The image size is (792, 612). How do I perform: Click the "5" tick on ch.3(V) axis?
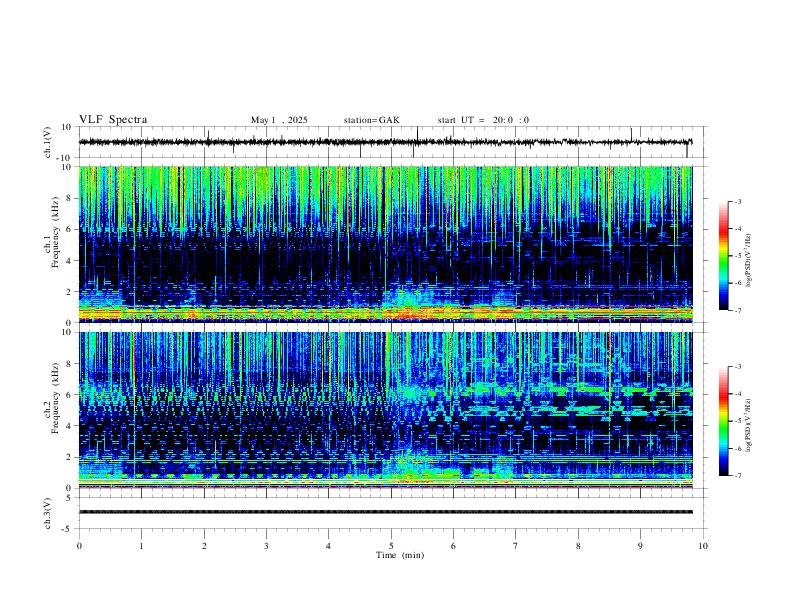click(x=70, y=498)
